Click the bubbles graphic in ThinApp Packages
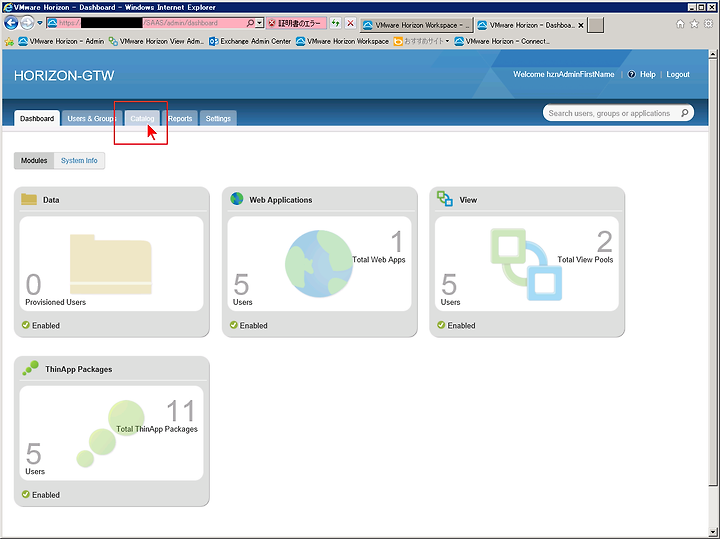The height and width of the screenshot is (539, 720). (110, 434)
